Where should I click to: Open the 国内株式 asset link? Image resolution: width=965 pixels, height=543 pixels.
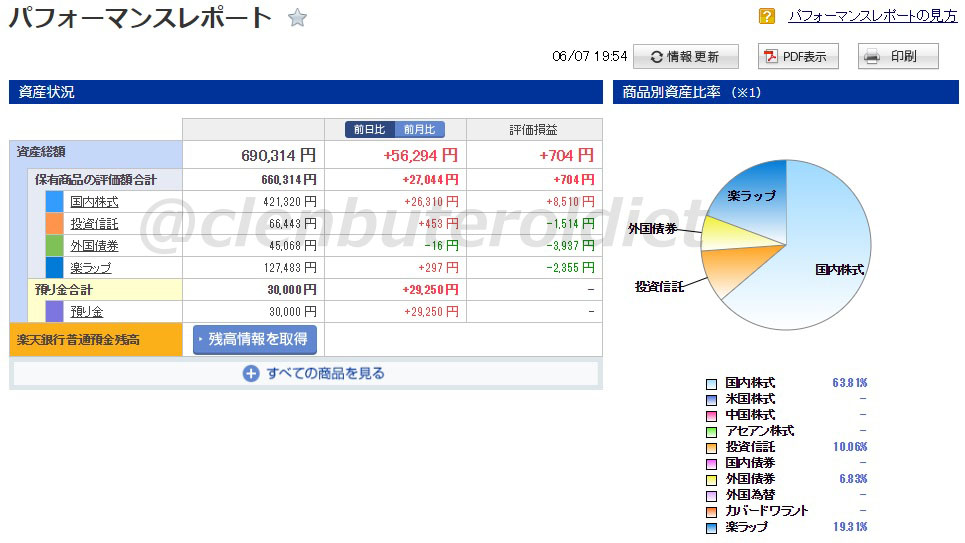pos(94,202)
